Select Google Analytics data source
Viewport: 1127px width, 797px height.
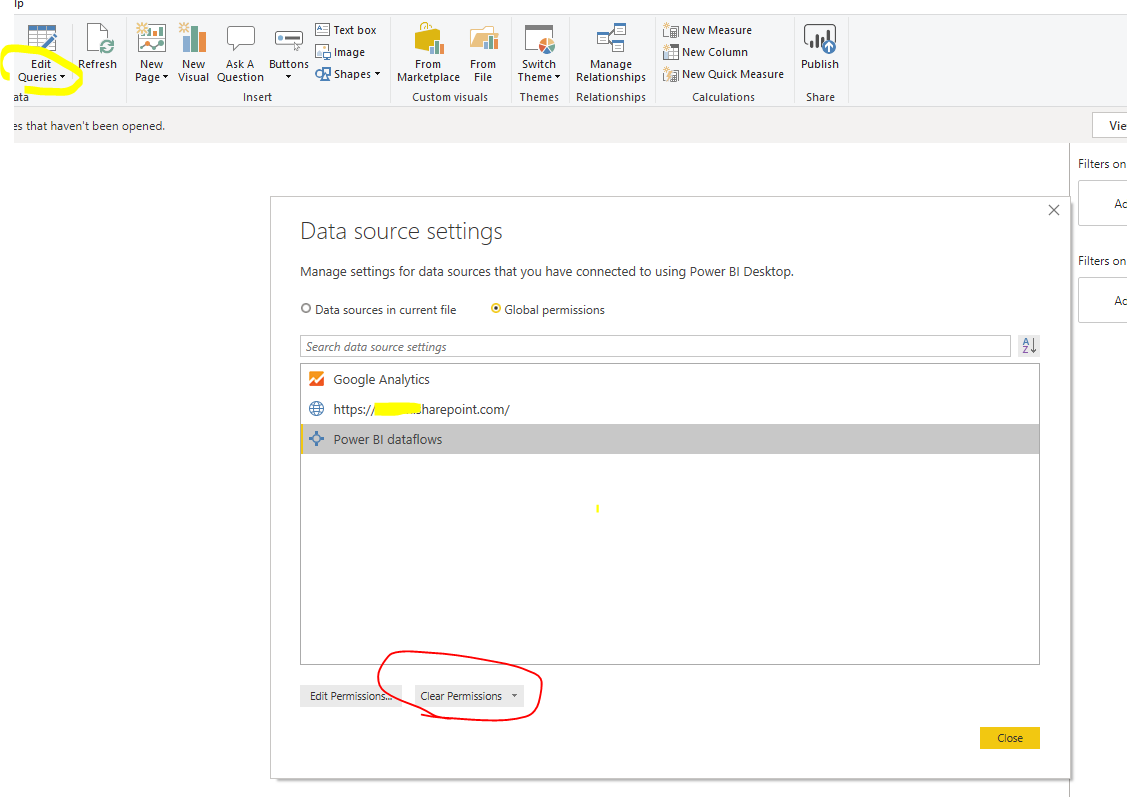coord(670,379)
